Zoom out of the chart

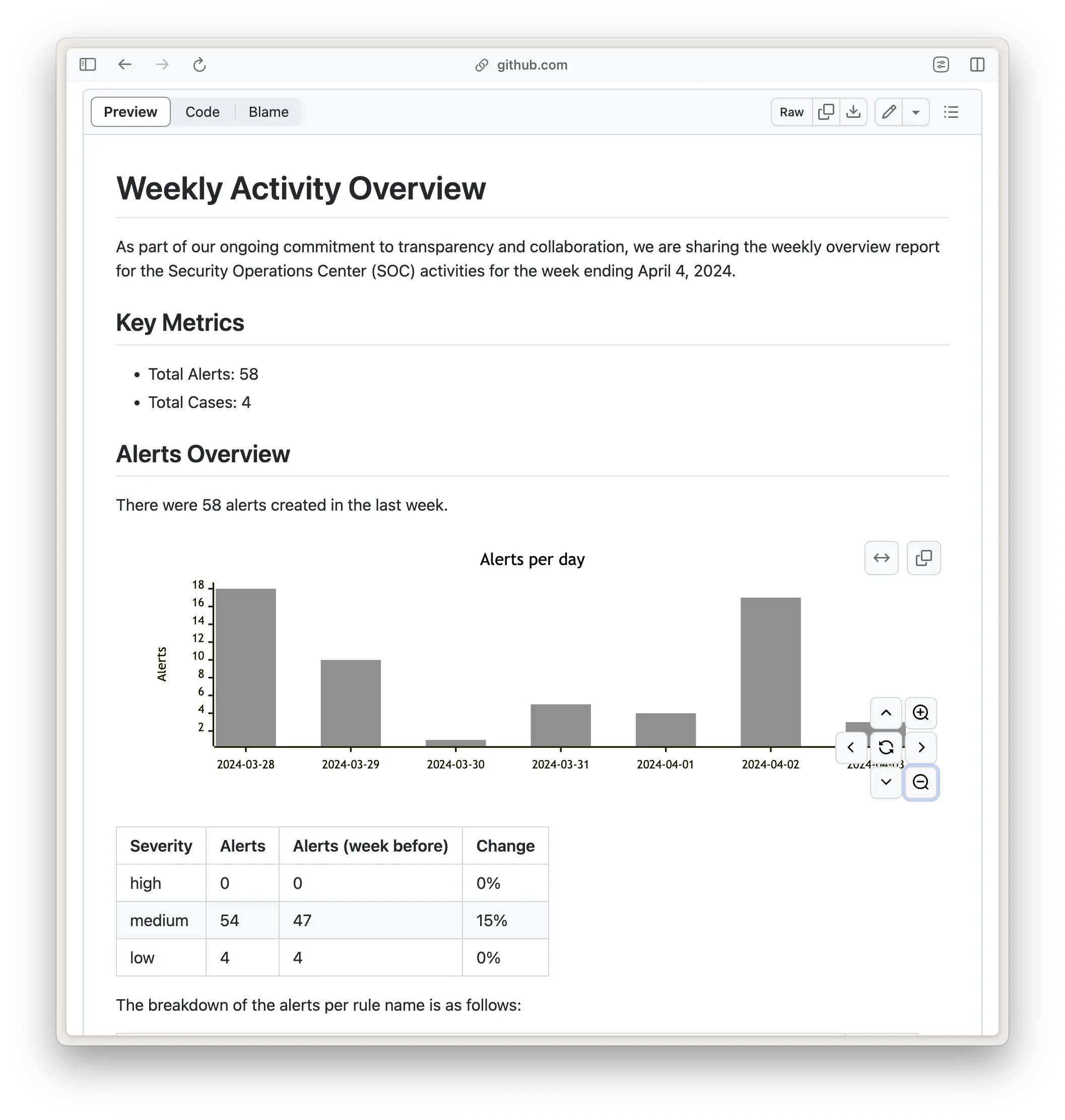pyautogui.click(x=920, y=782)
